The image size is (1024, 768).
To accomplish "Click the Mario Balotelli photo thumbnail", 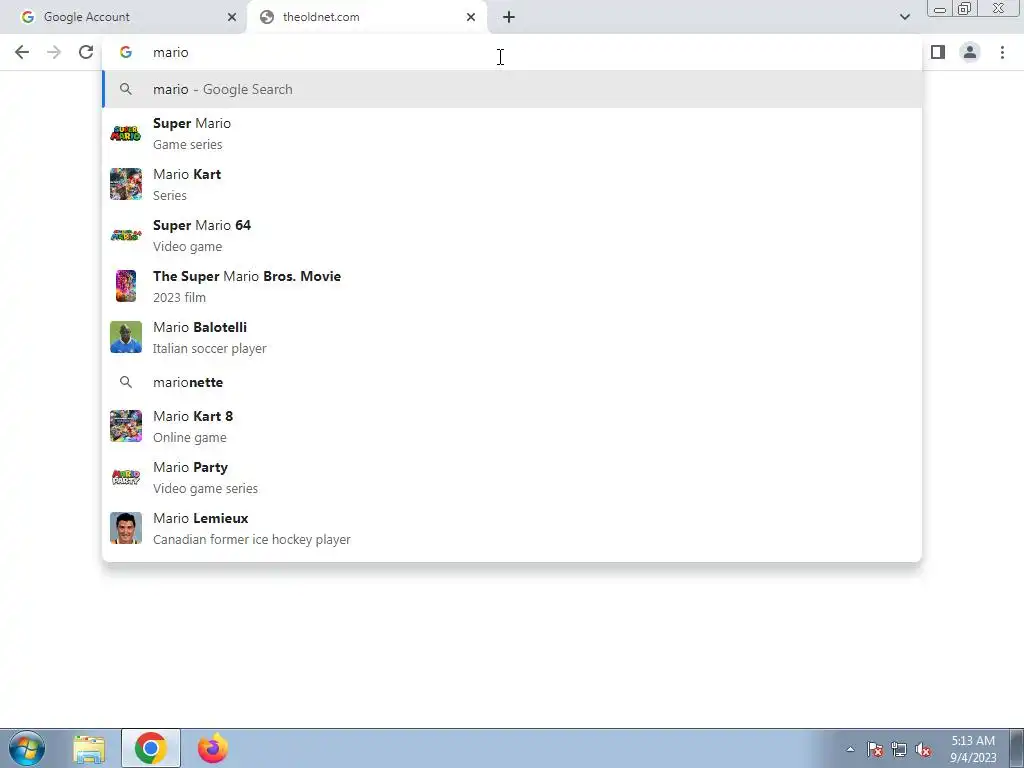I will coord(126,337).
